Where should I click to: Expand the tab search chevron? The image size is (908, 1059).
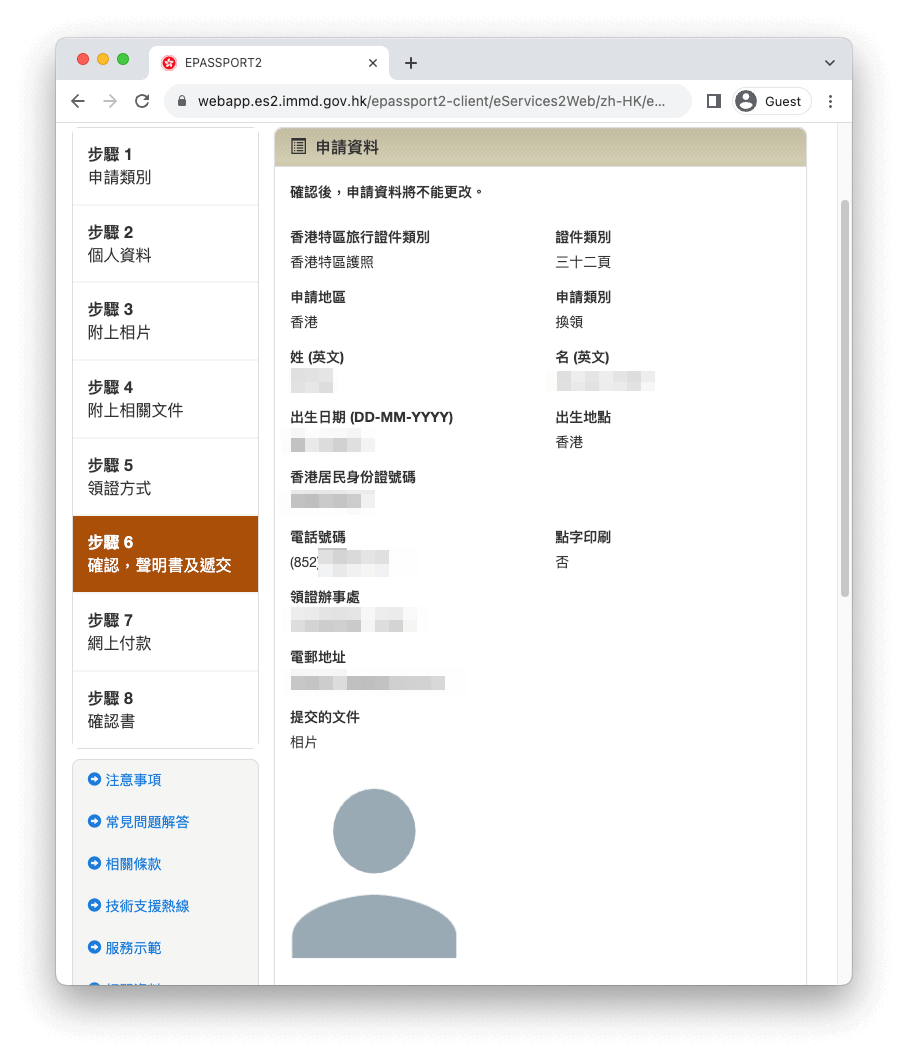830,63
